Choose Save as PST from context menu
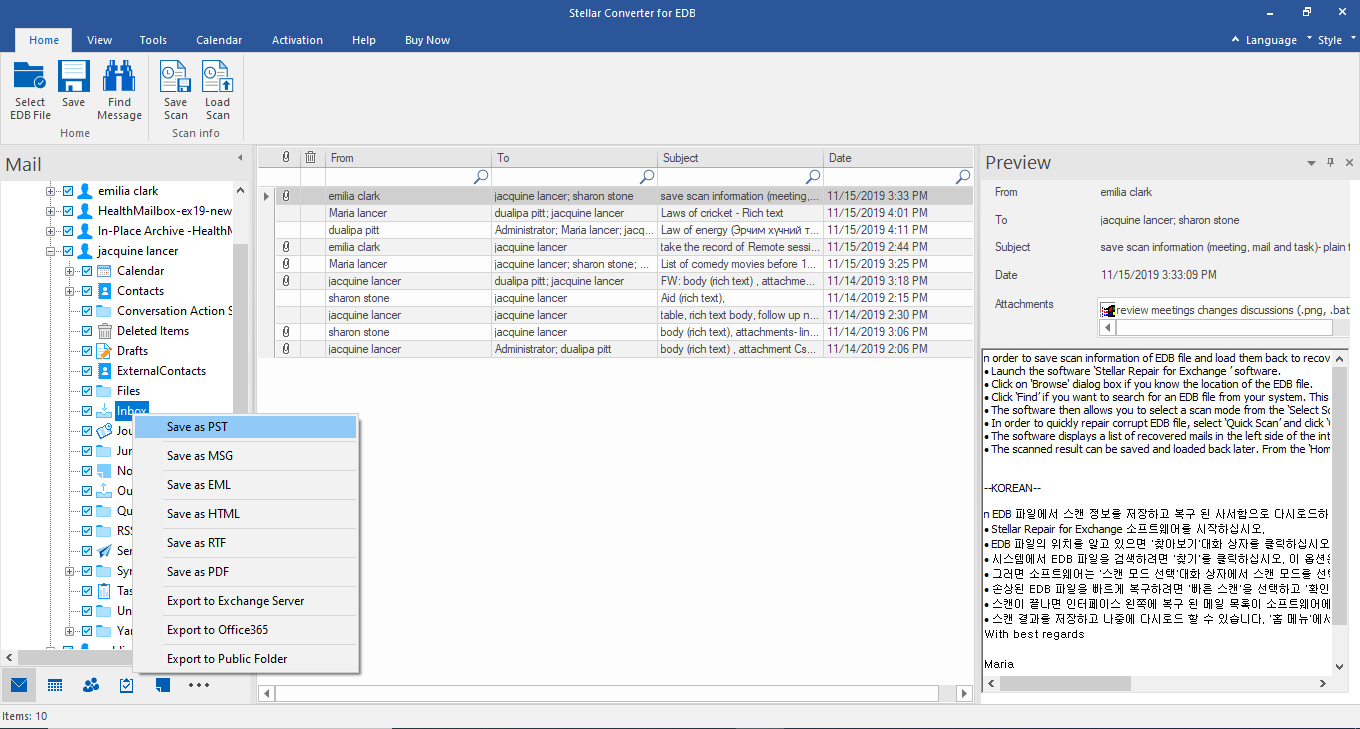The height and width of the screenshot is (729, 1360). (x=246, y=427)
